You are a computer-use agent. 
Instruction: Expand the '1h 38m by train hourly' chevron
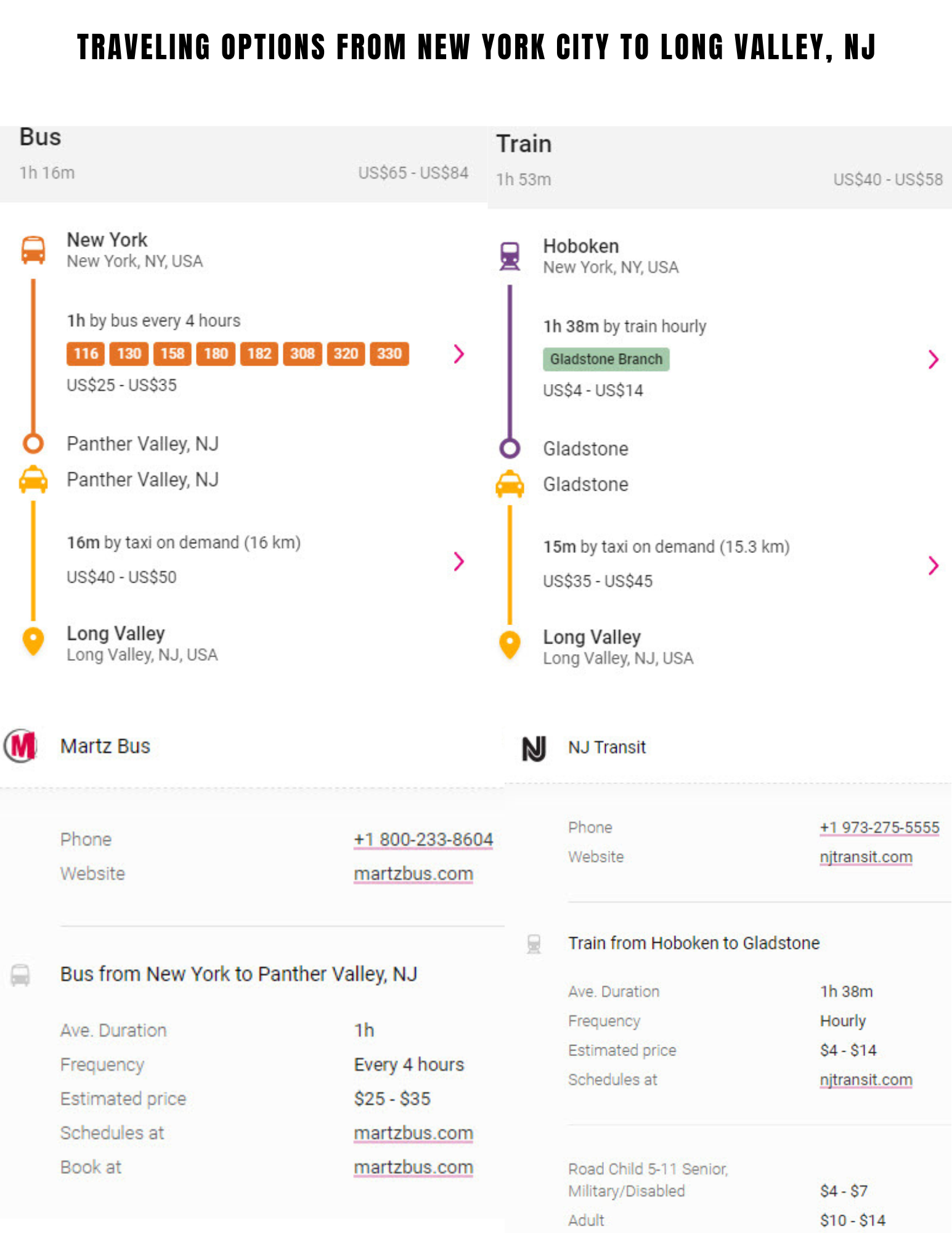coord(934,359)
